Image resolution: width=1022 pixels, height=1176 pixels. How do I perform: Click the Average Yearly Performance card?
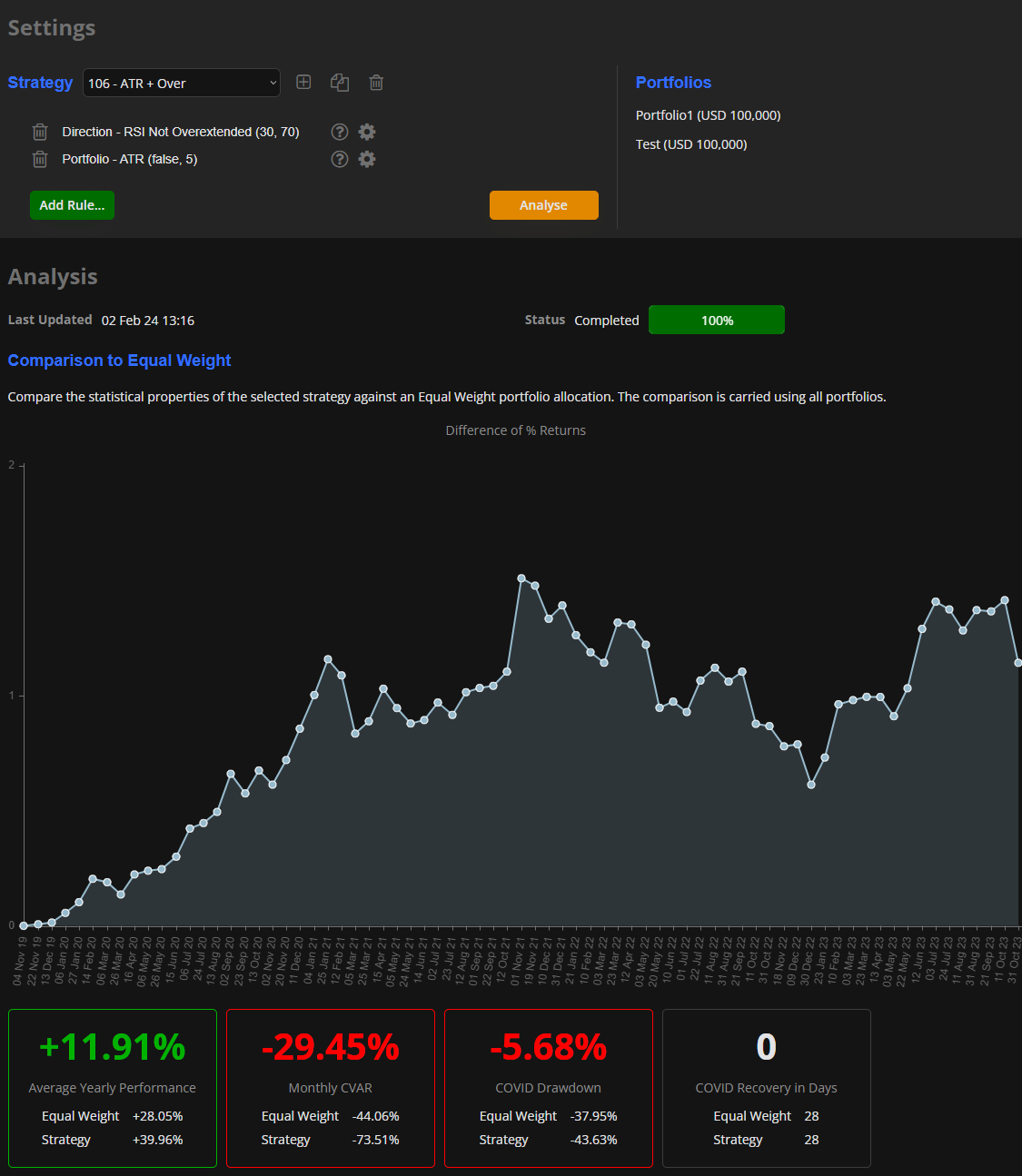click(113, 1088)
